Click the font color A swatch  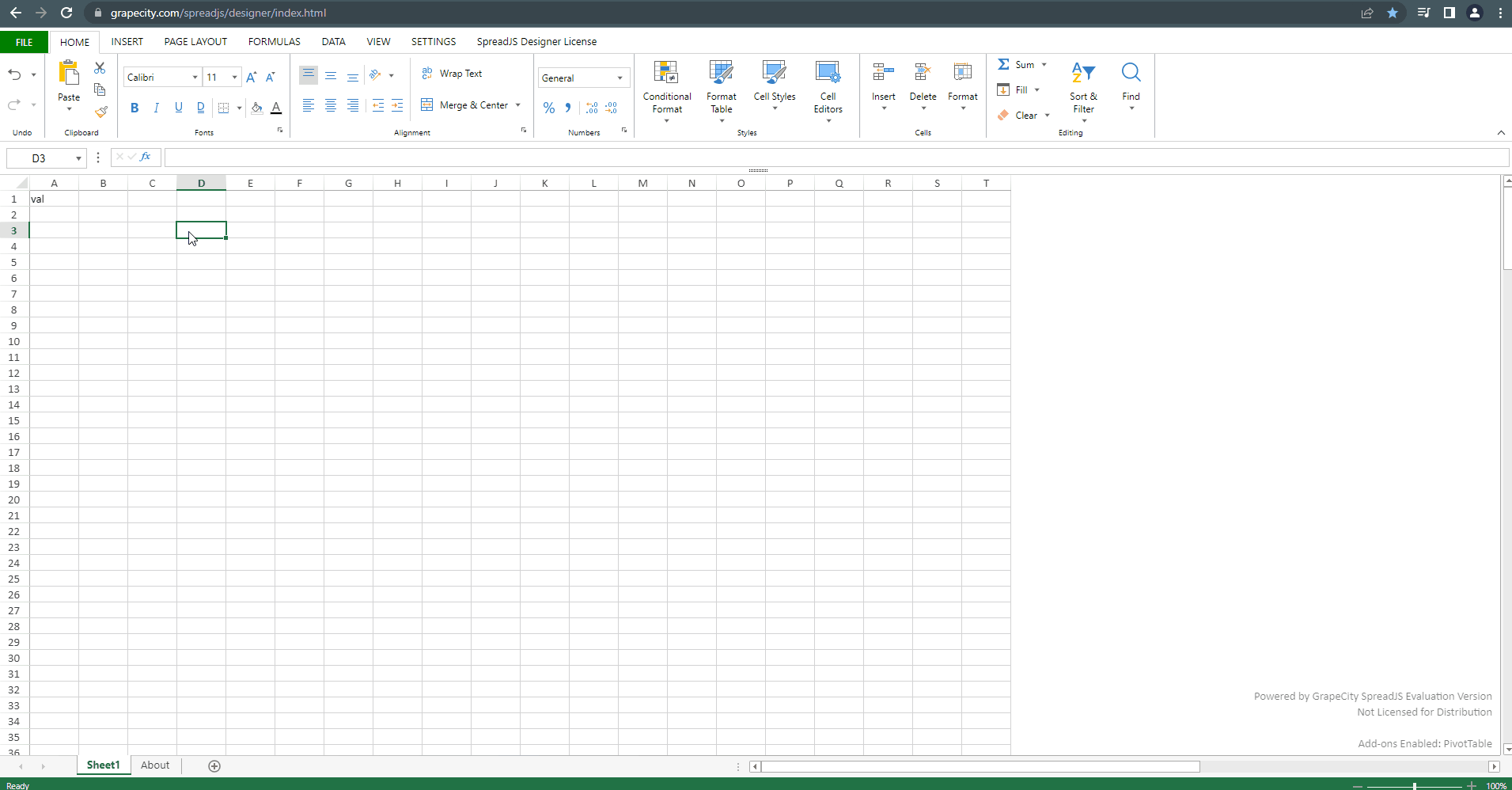click(x=276, y=108)
